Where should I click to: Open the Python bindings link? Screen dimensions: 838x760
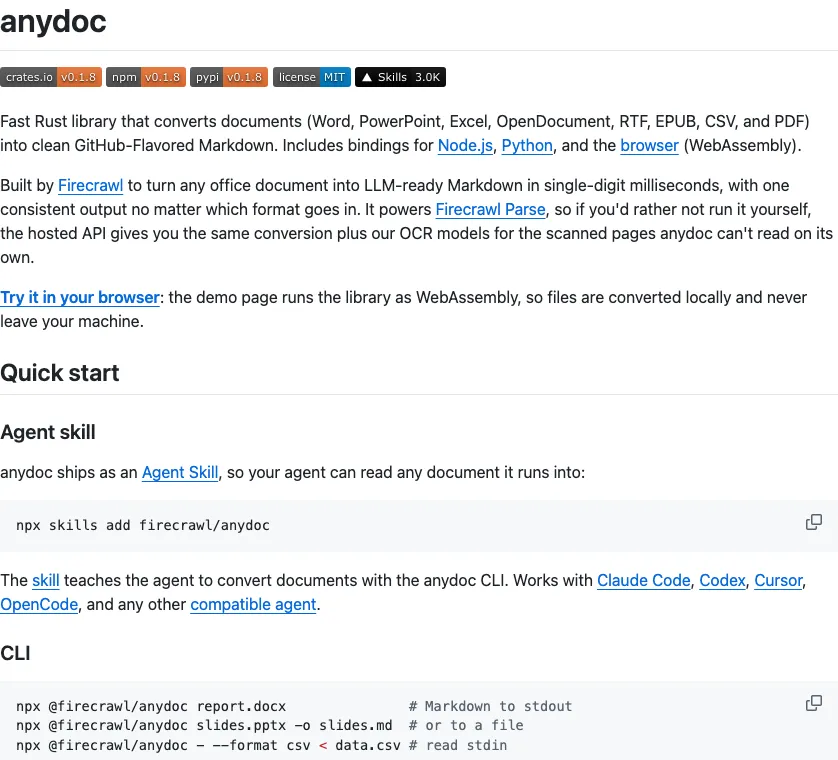[527, 145]
